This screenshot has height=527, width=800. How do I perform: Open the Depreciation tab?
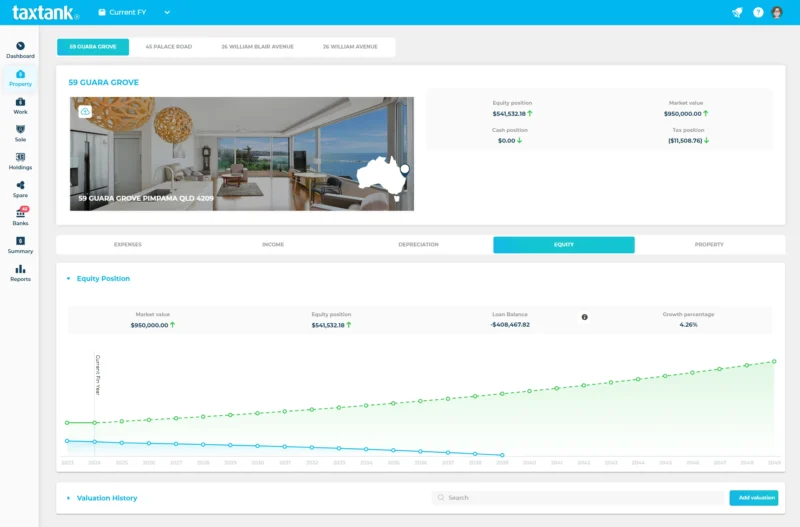(x=418, y=244)
